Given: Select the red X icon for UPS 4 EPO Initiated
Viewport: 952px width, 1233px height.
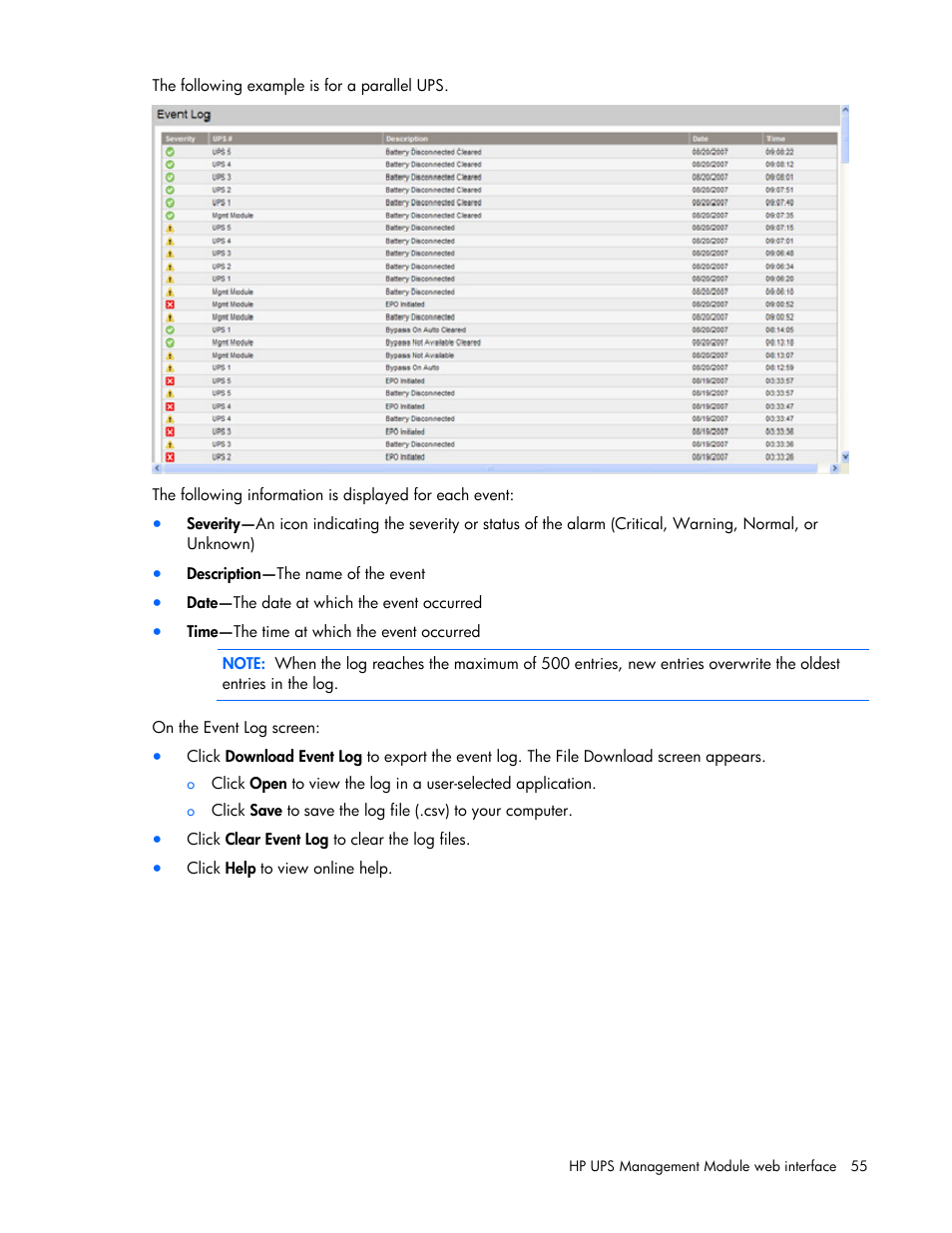Looking at the screenshot, I should (x=170, y=406).
